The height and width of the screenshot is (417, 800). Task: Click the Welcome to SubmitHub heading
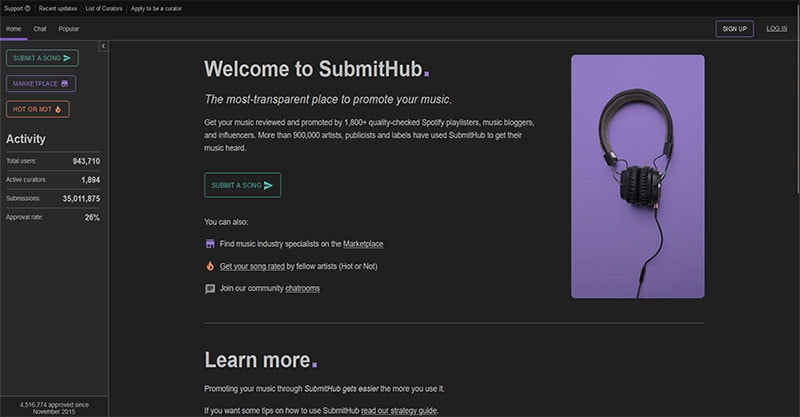click(x=317, y=69)
